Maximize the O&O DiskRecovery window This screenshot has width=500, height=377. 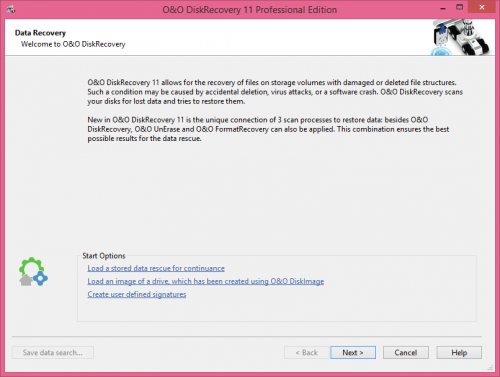(x=460, y=7)
